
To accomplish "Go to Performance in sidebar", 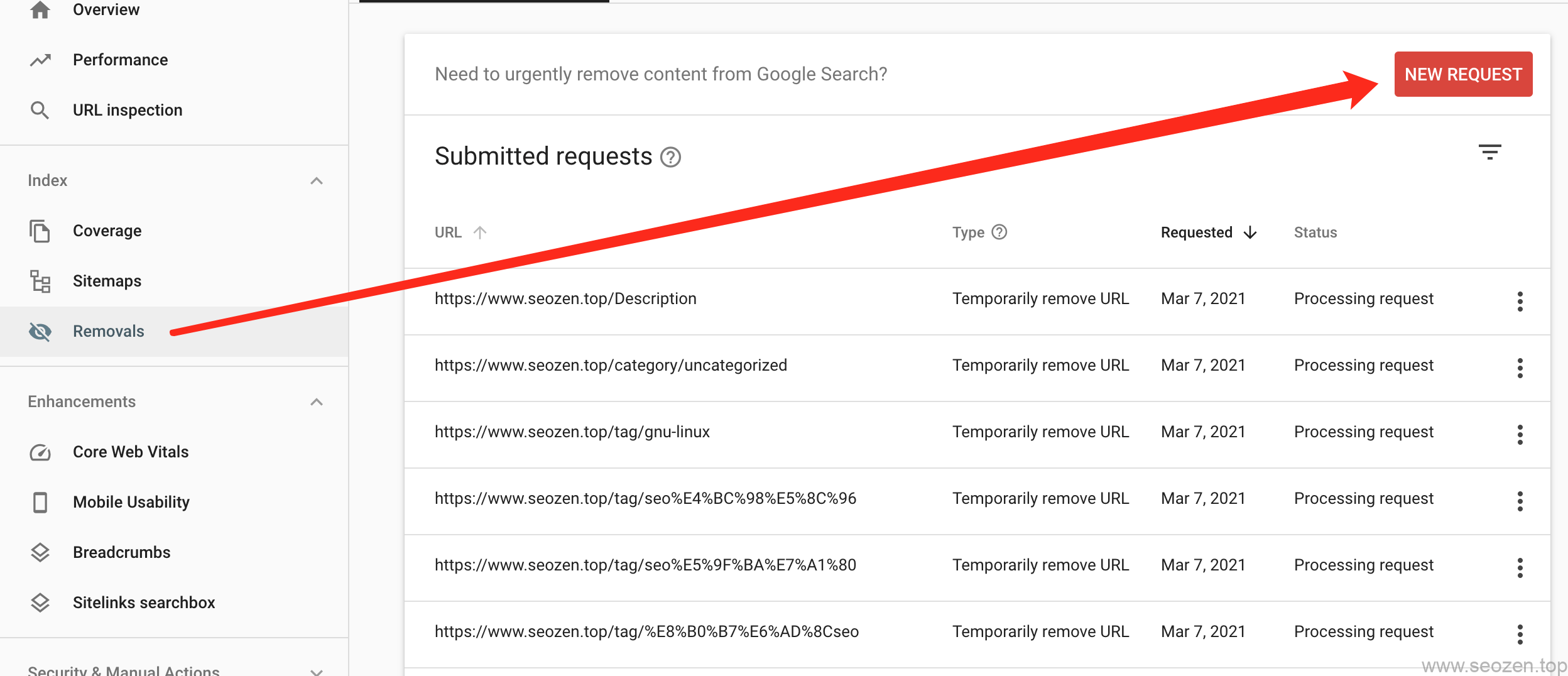I will 120,60.
